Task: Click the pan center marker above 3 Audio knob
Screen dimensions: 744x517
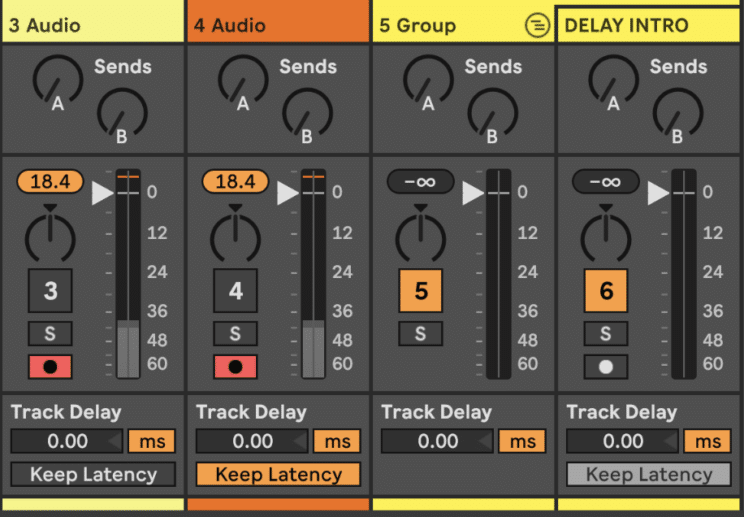Action: click(x=50, y=208)
